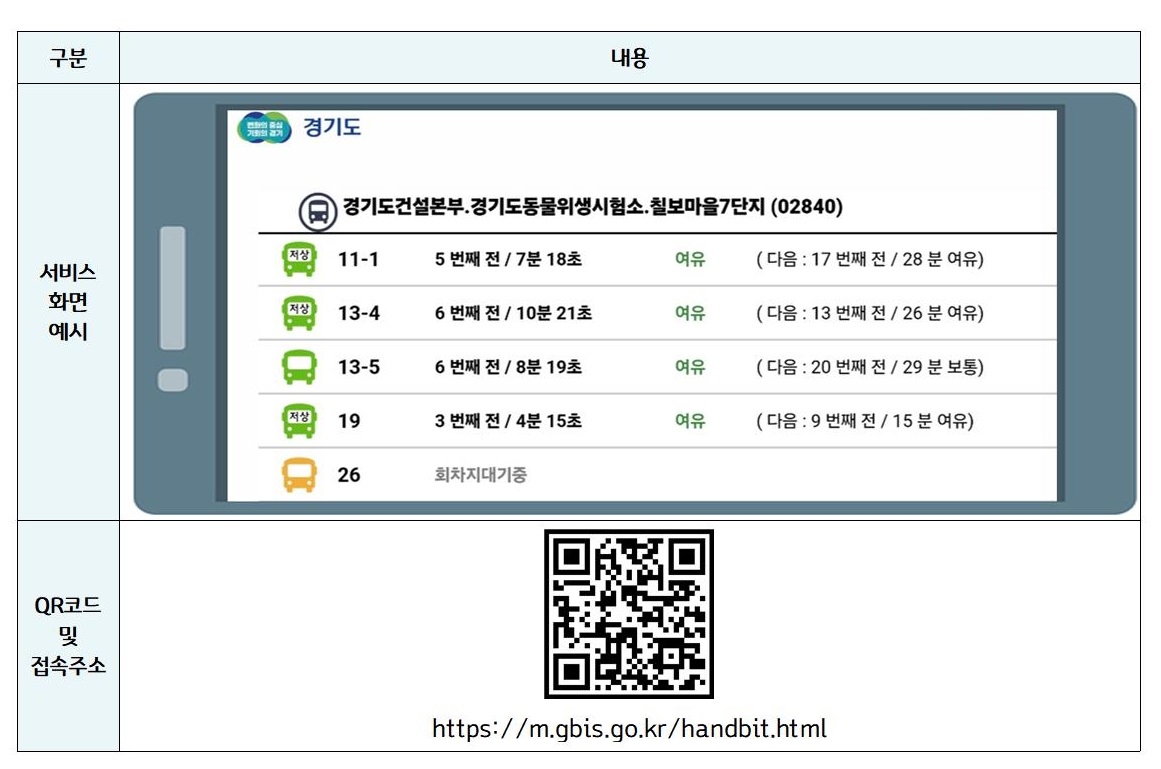1161x769 pixels.
Task: Select the green bus icon for route 11-1
Action: click(299, 259)
